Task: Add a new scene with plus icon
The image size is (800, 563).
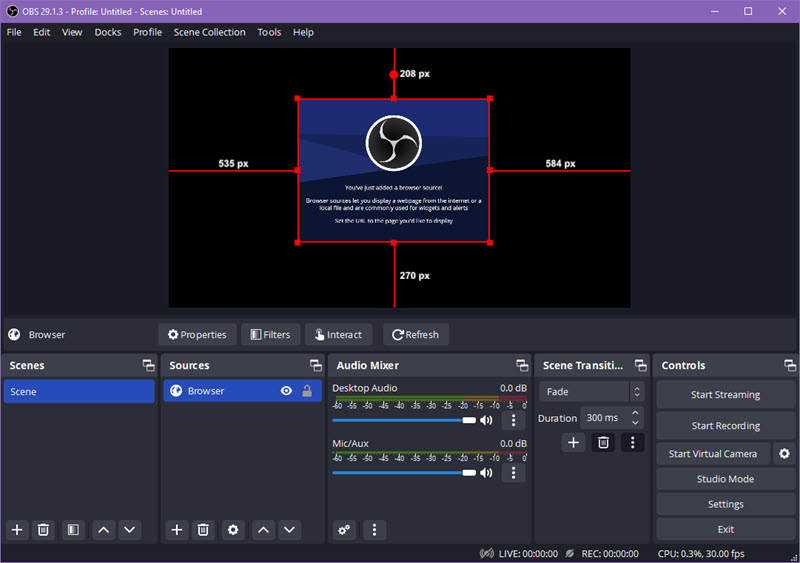Action: [x=17, y=530]
